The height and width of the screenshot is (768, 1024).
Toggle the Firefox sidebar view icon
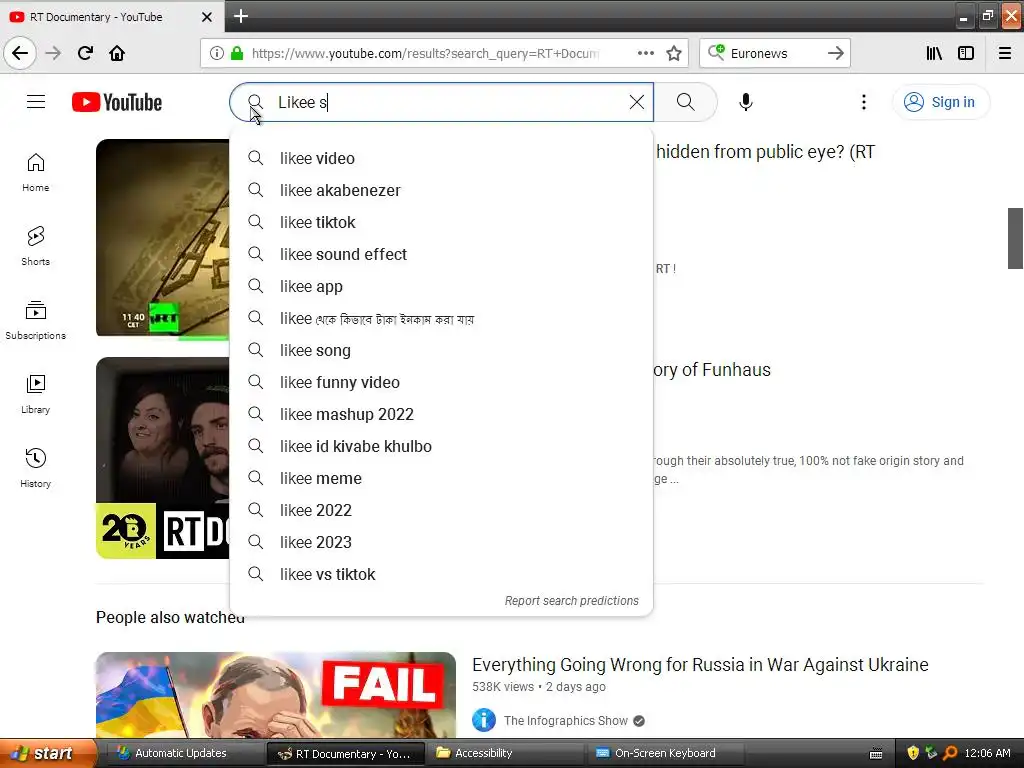[x=966, y=53]
